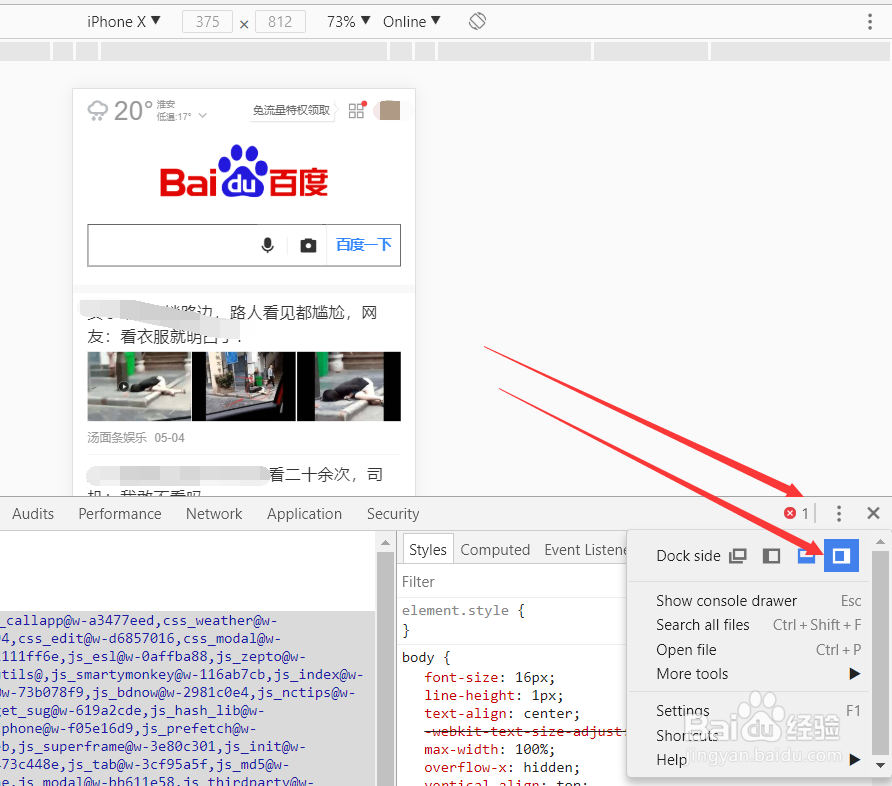Switch to the Security tab
The image size is (892, 786).
(x=393, y=514)
